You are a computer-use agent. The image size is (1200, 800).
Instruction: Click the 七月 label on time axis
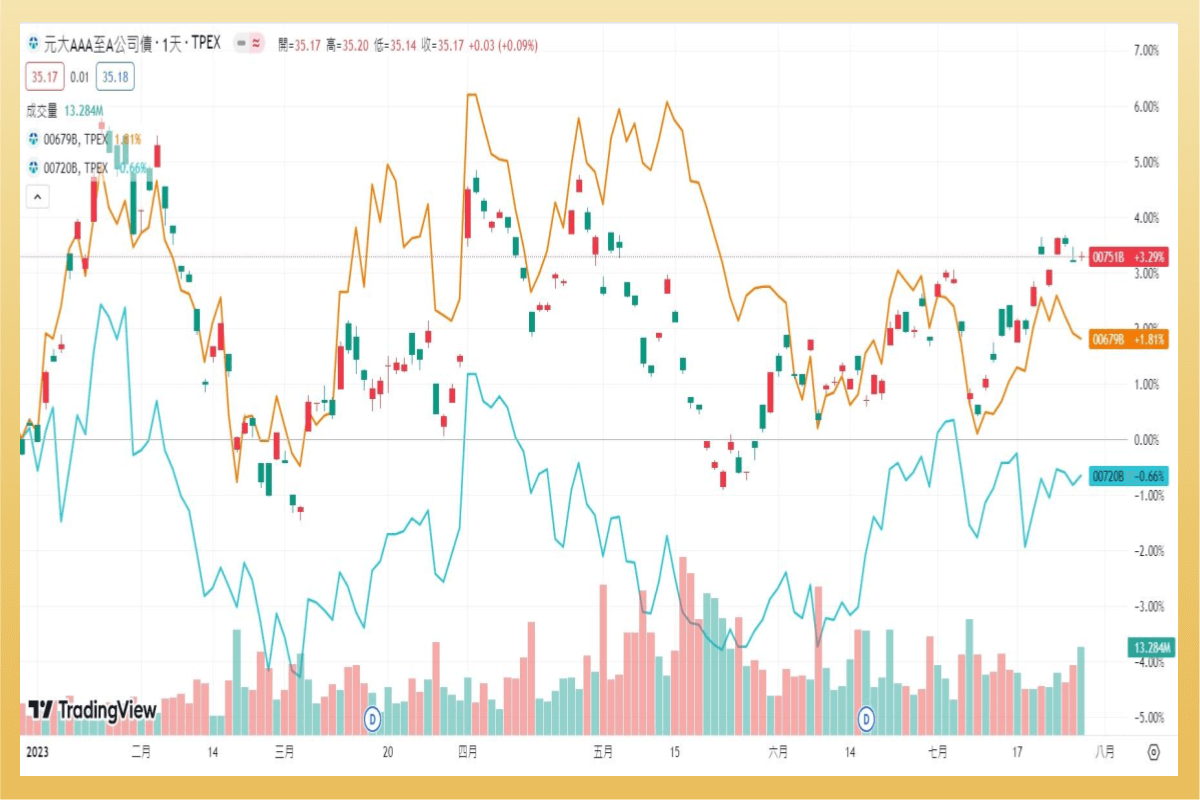click(x=937, y=751)
